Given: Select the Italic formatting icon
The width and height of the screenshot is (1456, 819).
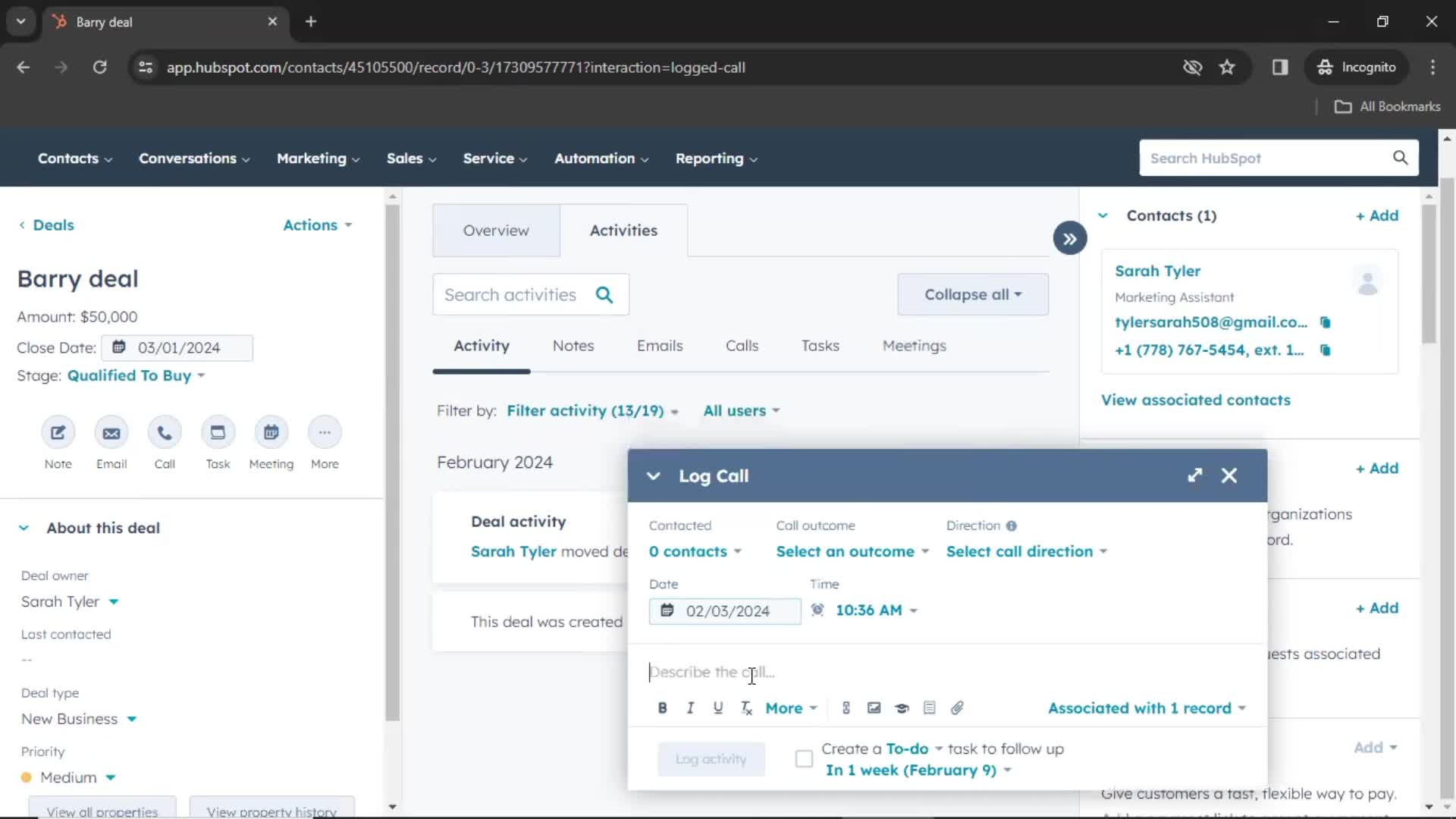Looking at the screenshot, I should coord(690,708).
